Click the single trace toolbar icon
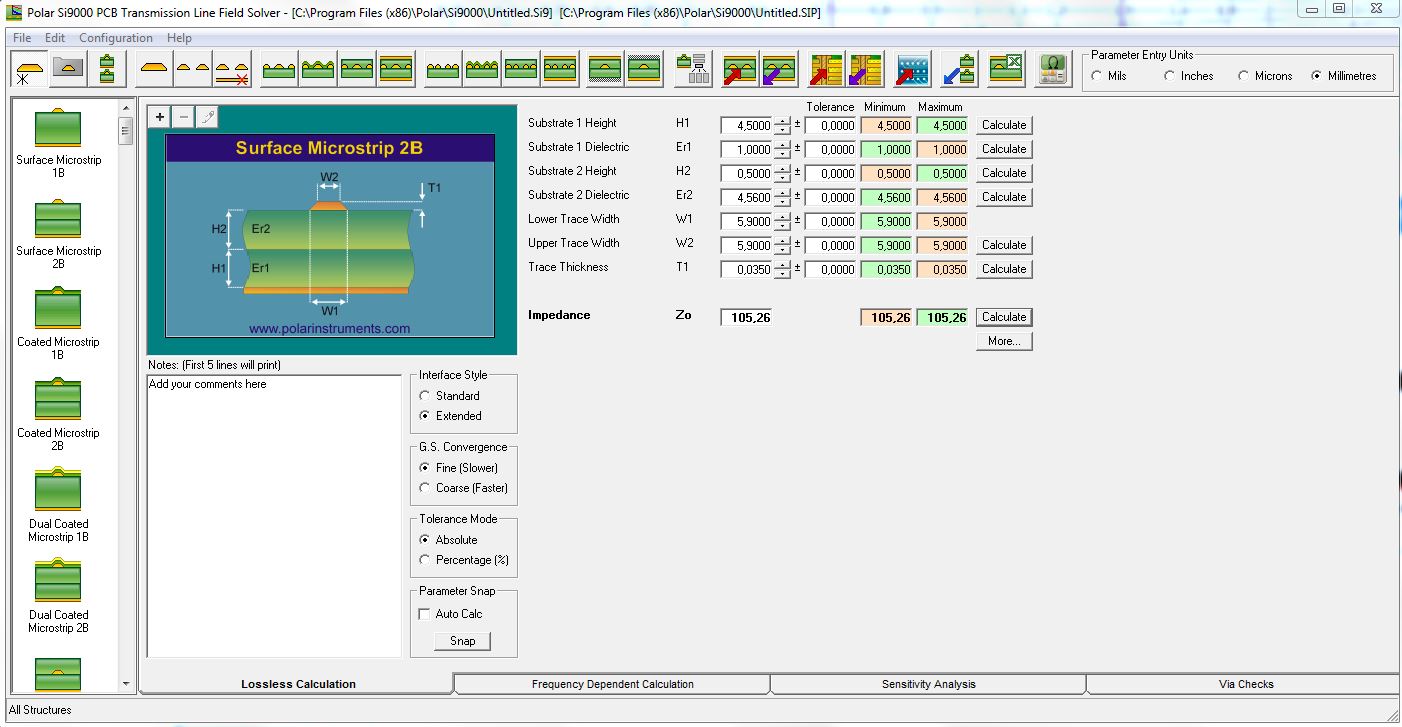1402x727 pixels. click(153, 69)
